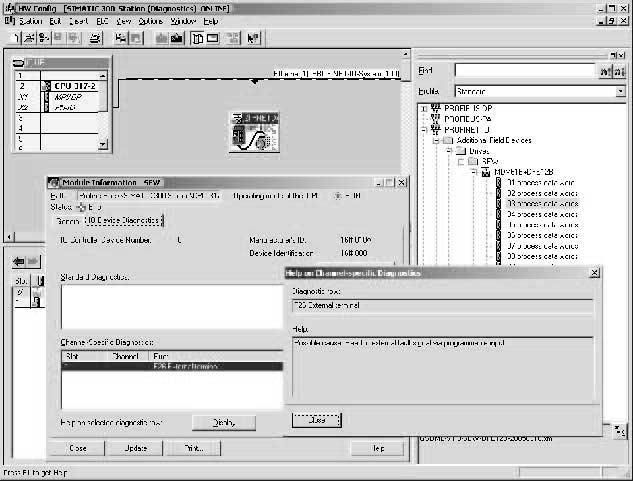
Task: Click Close button in Module Information dialog
Action: pyautogui.click(x=78, y=448)
